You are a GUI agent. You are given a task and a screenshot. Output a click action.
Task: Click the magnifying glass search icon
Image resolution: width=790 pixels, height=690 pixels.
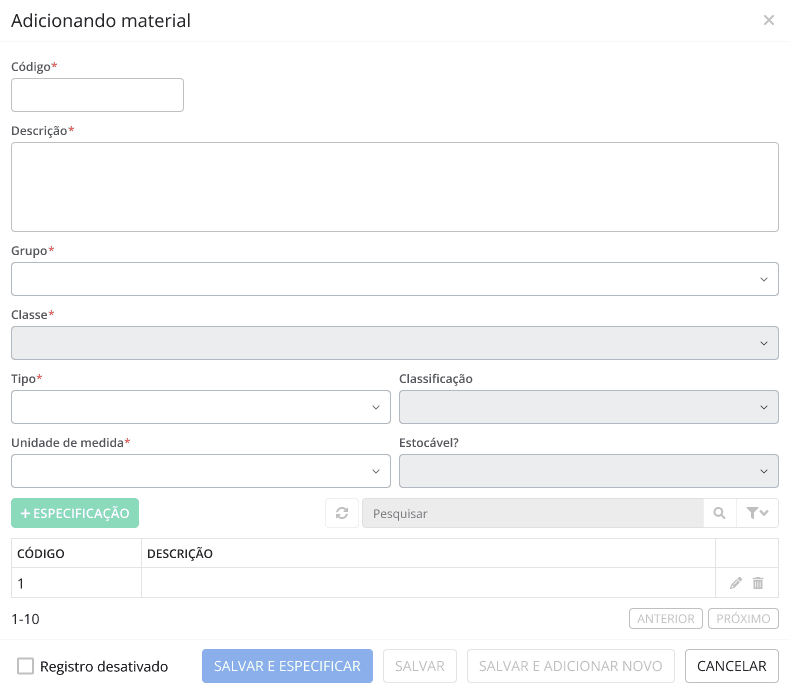coord(719,513)
